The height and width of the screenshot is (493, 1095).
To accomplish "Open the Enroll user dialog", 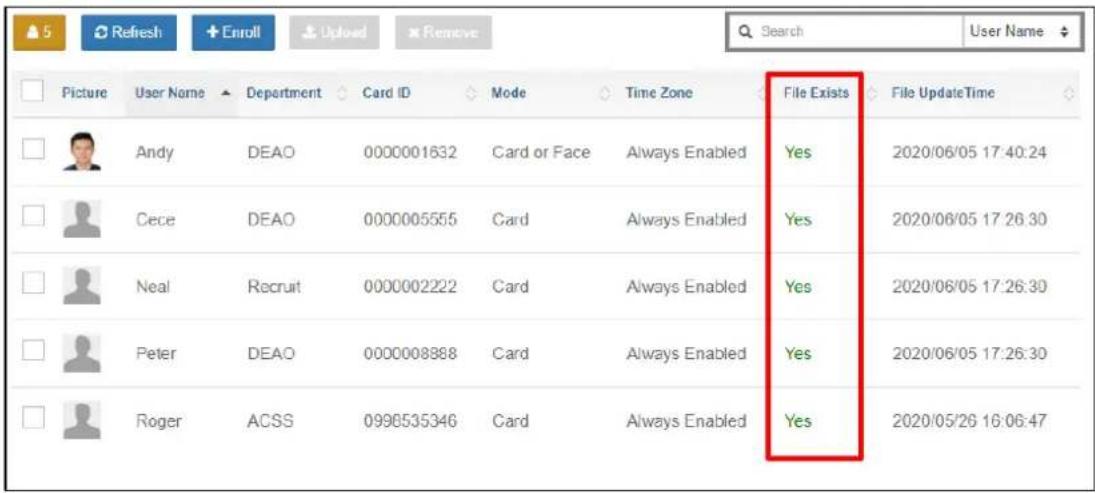I will pos(233,33).
